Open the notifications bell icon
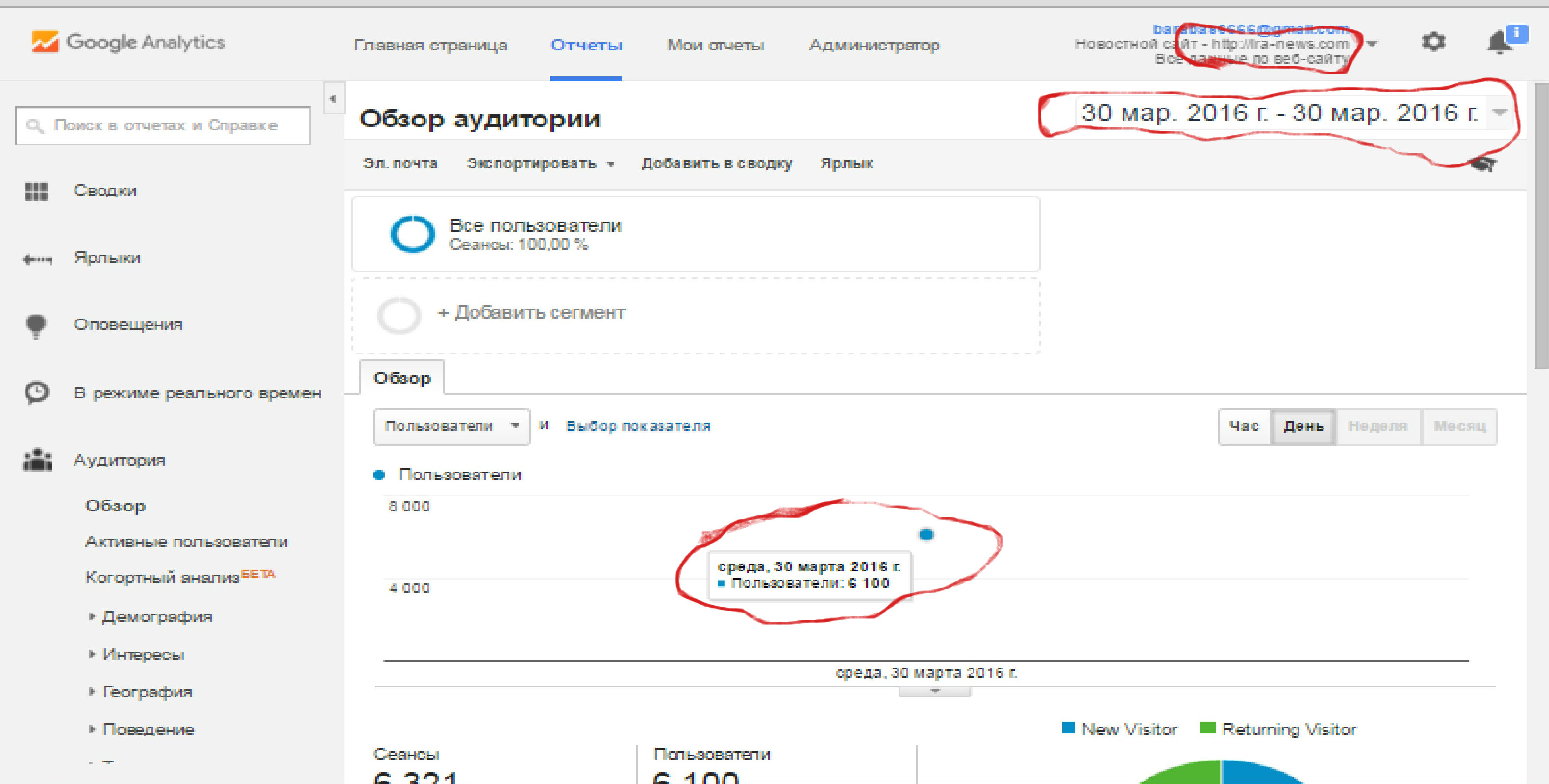This screenshot has width=1549, height=784. tap(1499, 43)
